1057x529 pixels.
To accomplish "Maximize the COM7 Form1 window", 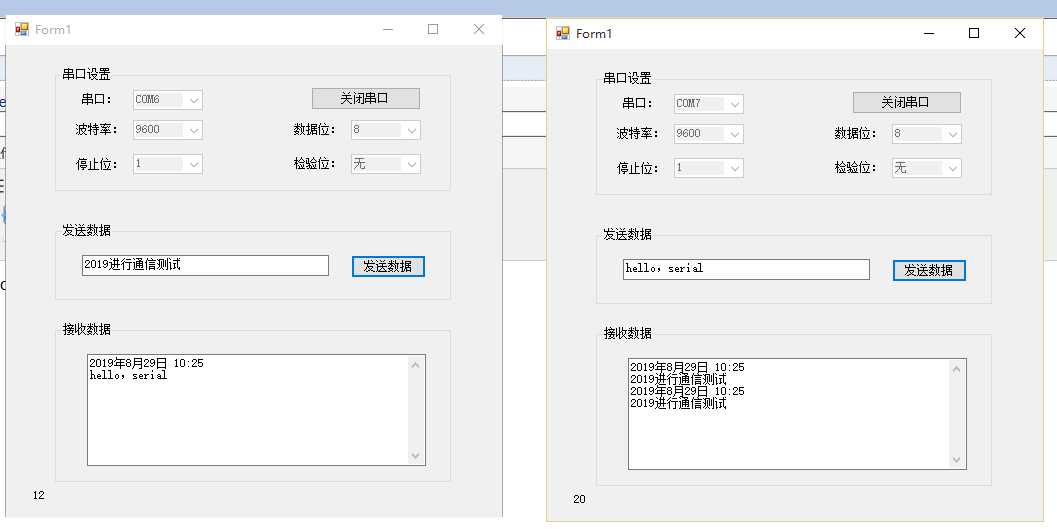I will point(973,33).
